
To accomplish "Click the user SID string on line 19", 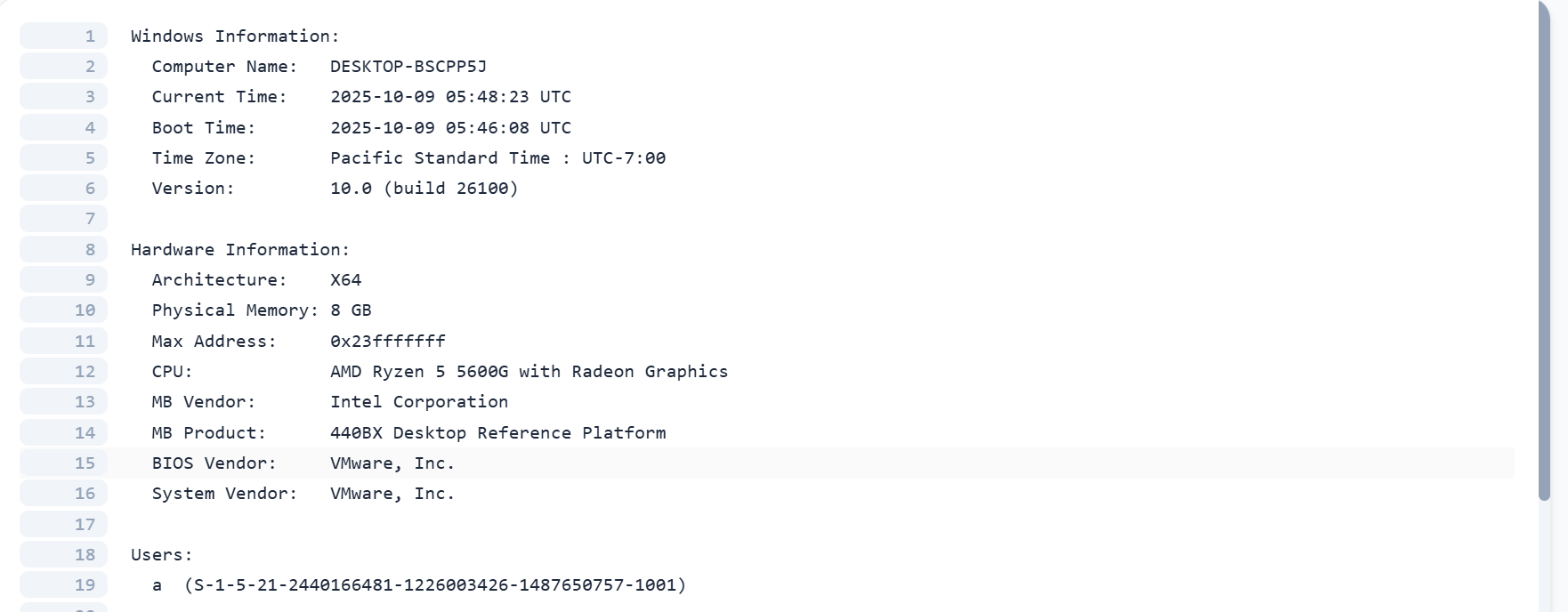I will pos(435,585).
